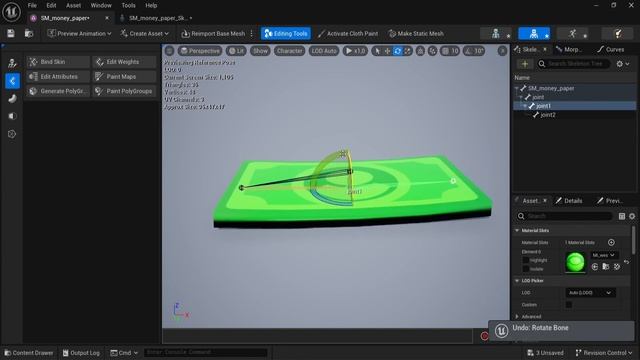This screenshot has height=360, width=640.
Task: Open the Create Asset dropdown
Action: (x=144, y=33)
